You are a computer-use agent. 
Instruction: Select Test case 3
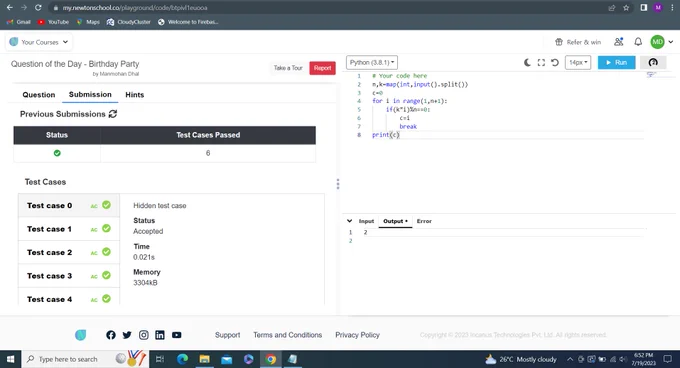[x=69, y=276]
